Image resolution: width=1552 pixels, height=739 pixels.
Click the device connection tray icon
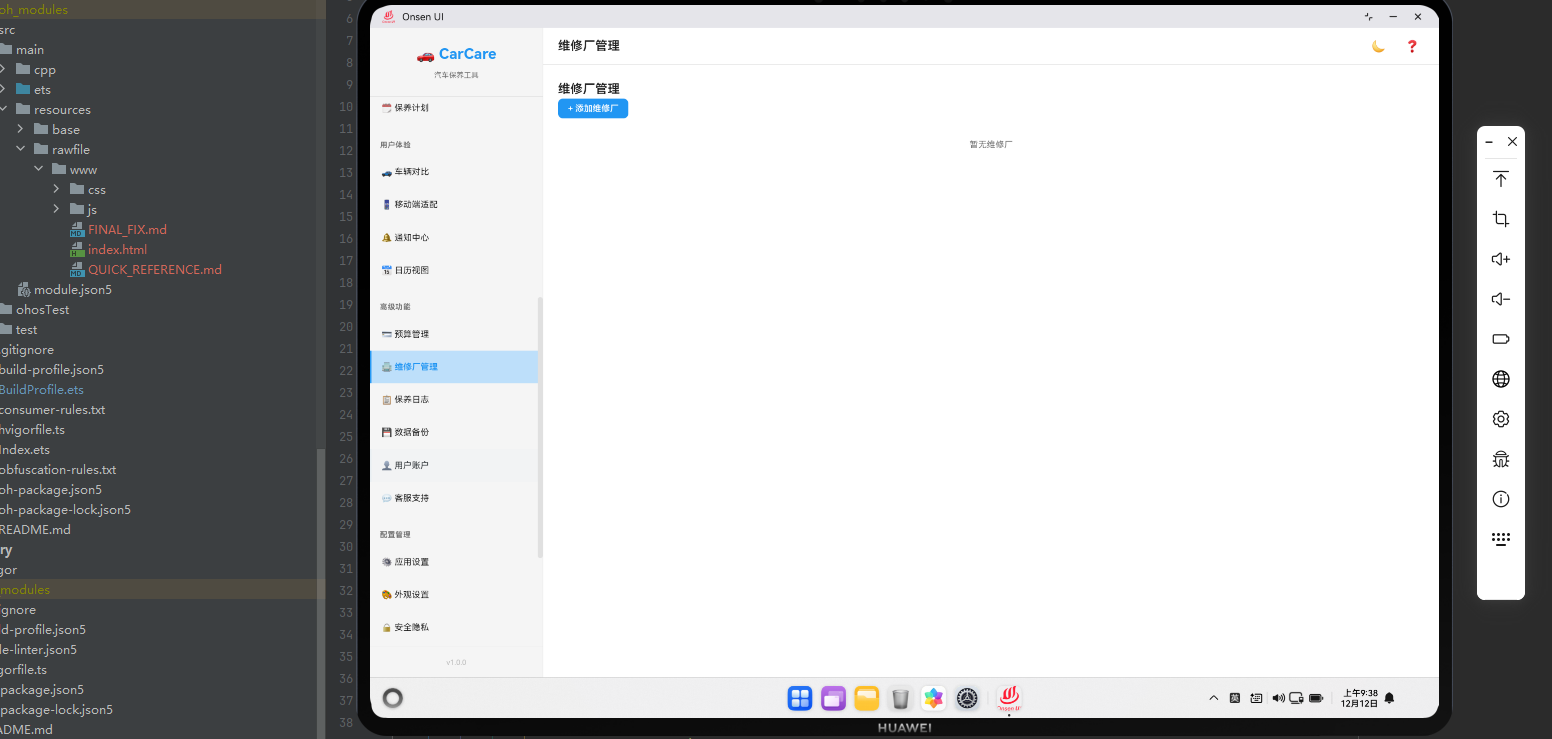pyautogui.click(x=1297, y=698)
